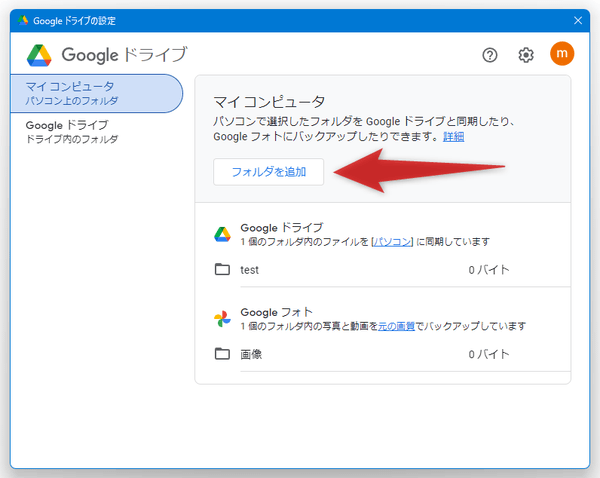Click the Google Drive icon in sync section

222,234
